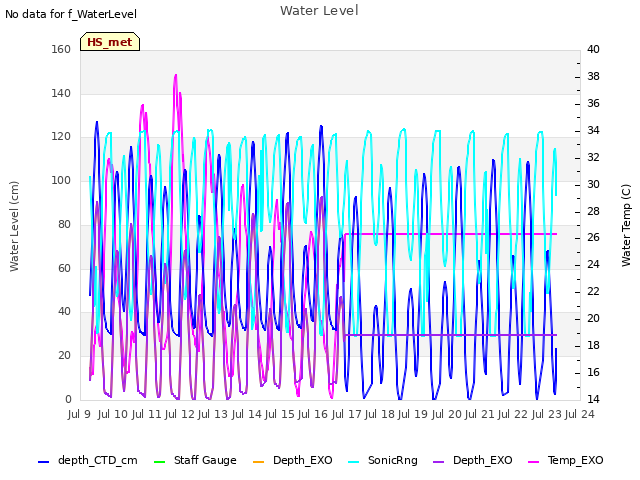Click the Temp_EXO legend label
This screenshot has width=640, height=480.
point(576,460)
